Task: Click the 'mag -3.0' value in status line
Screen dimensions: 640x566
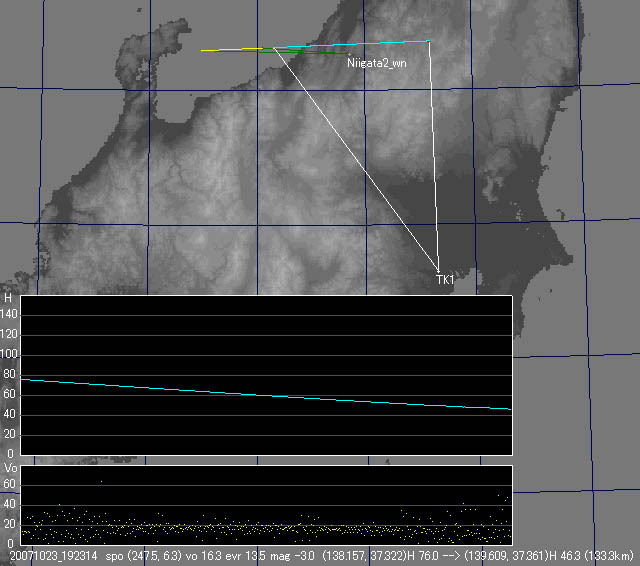Action: (x=291, y=556)
